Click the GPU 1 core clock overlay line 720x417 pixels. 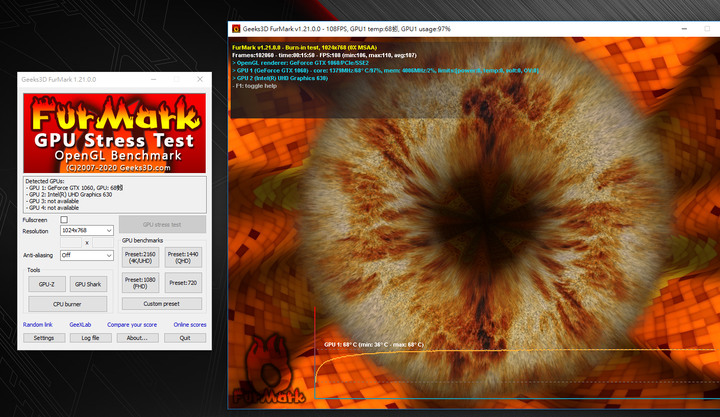[x=385, y=71]
